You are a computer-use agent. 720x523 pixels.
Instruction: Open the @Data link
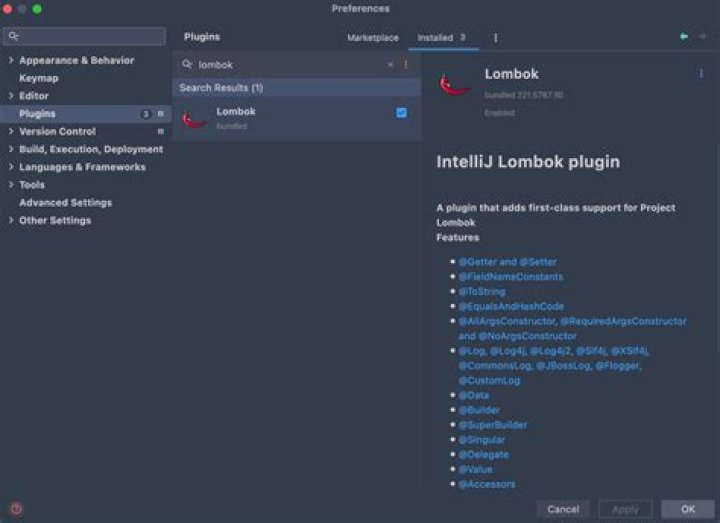pos(473,395)
